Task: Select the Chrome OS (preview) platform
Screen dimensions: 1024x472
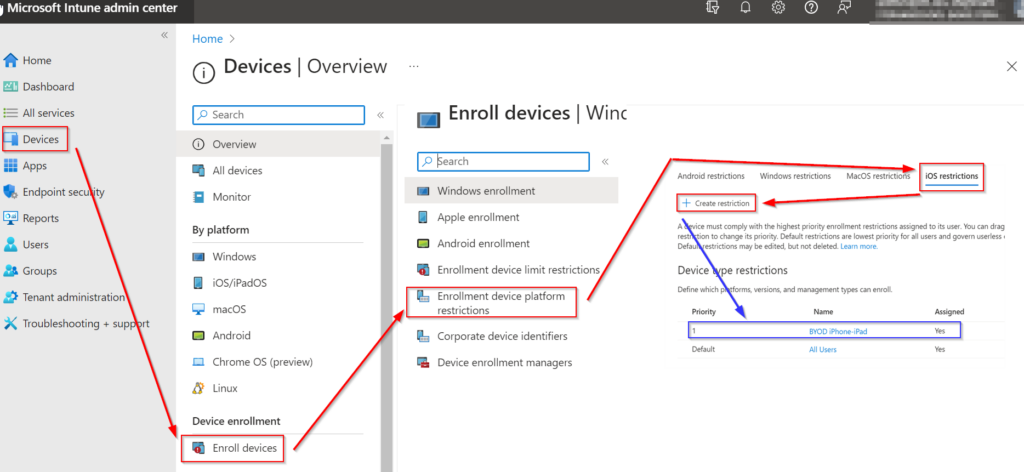Action: pyautogui.click(x=252, y=362)
